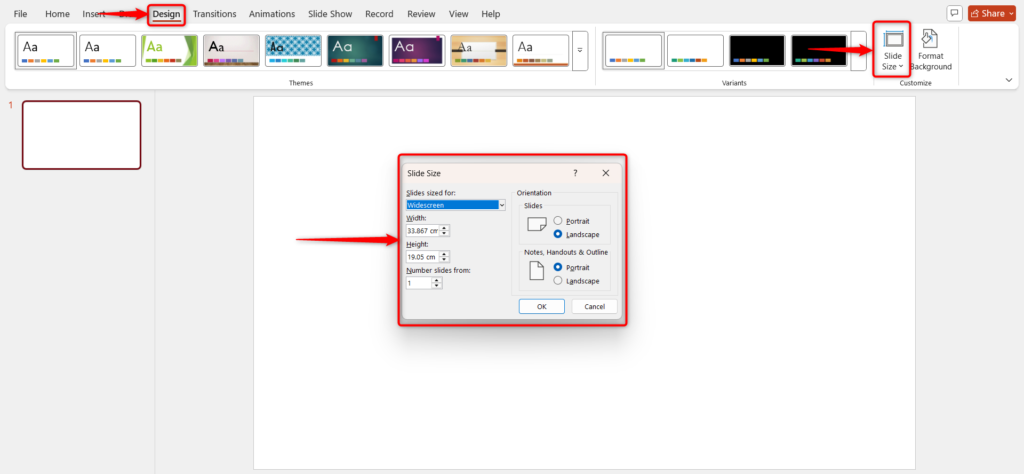The width and height of the screenshot is (1024, 474).
Task: Apply the second white theme thumbnail
Action: point(108,51)
